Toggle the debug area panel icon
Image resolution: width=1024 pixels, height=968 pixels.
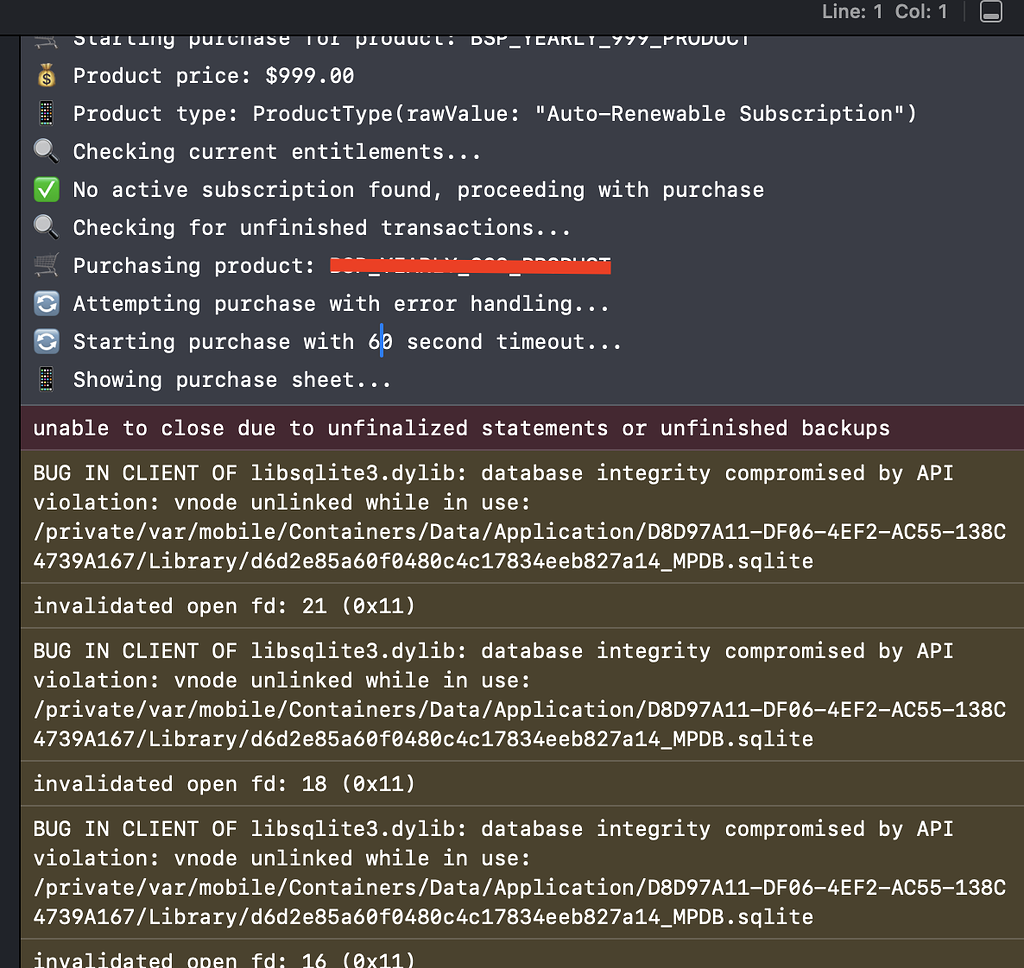(x=990, y=13)
